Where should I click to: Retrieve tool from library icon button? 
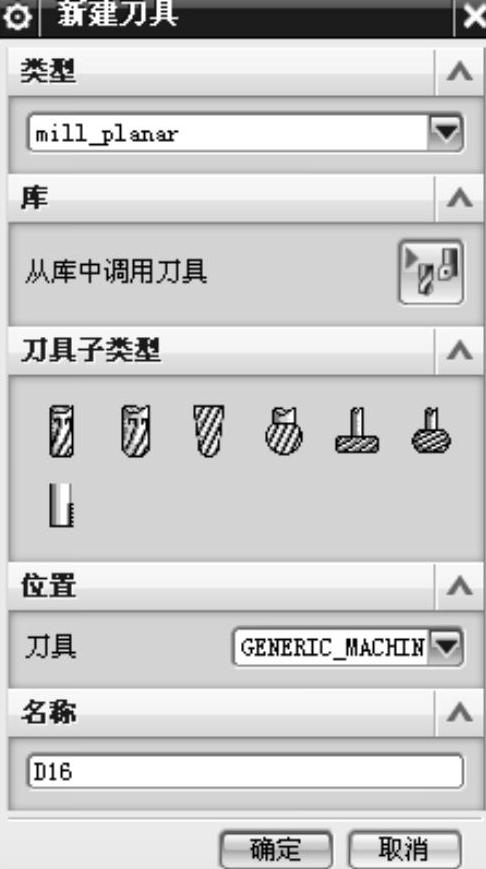coord(431,272)
